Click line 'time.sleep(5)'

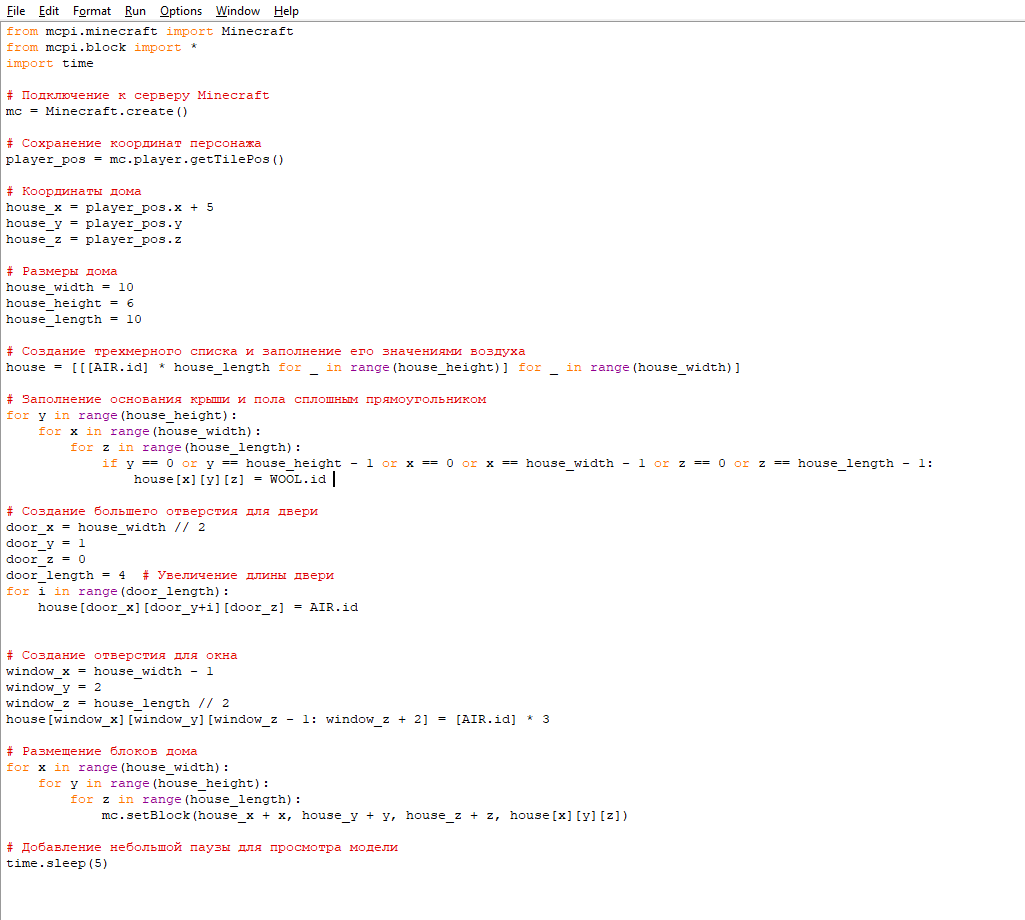58,864
